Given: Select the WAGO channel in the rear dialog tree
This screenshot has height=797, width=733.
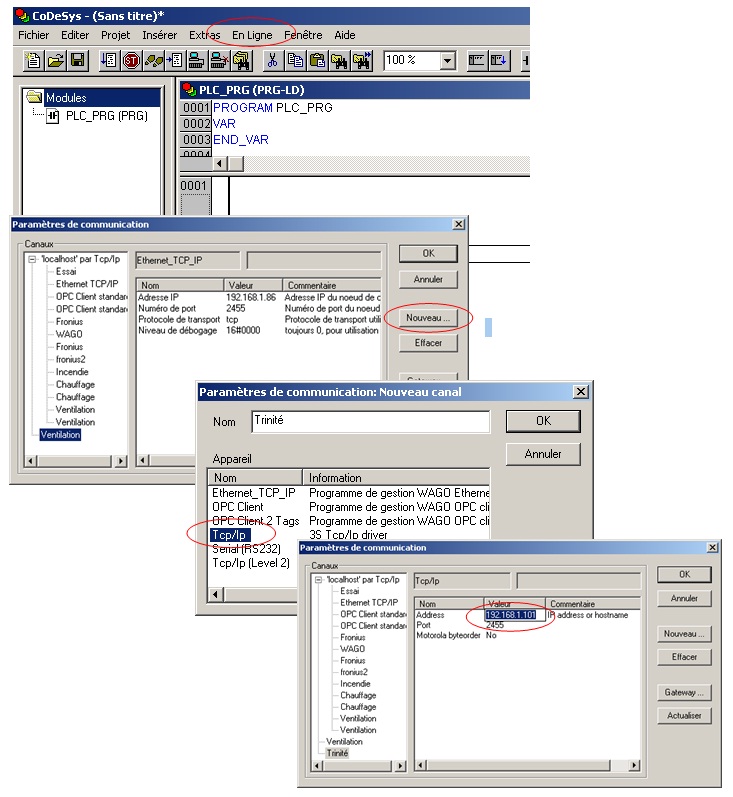Looking at the screenshot, I should tap(69, 334).
